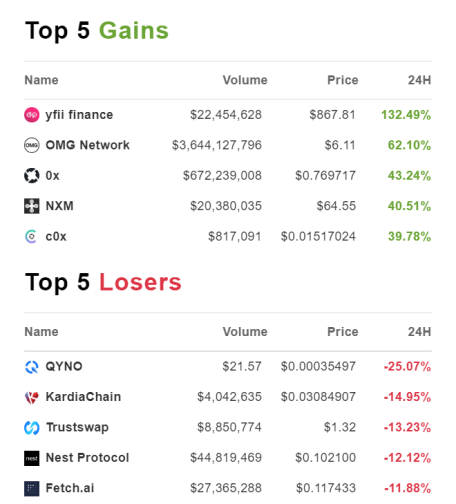The width and height of the screenshot is (456, 504).
Task: Click the NXM square logo icon
Action: pyautogui.click(x=32, y=206)
